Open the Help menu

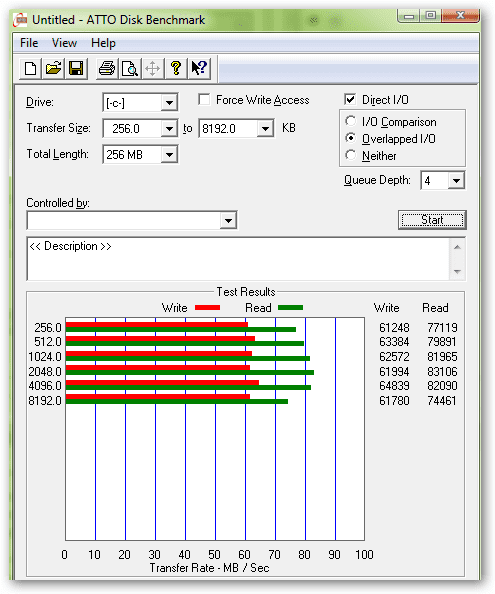(x=103, y=43)
